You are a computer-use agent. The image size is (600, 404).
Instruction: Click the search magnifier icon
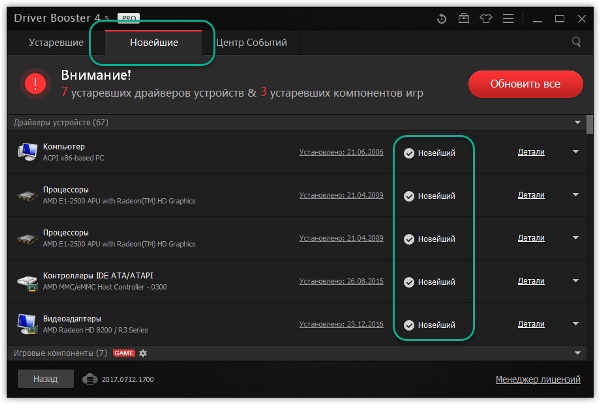pos(576,42)
